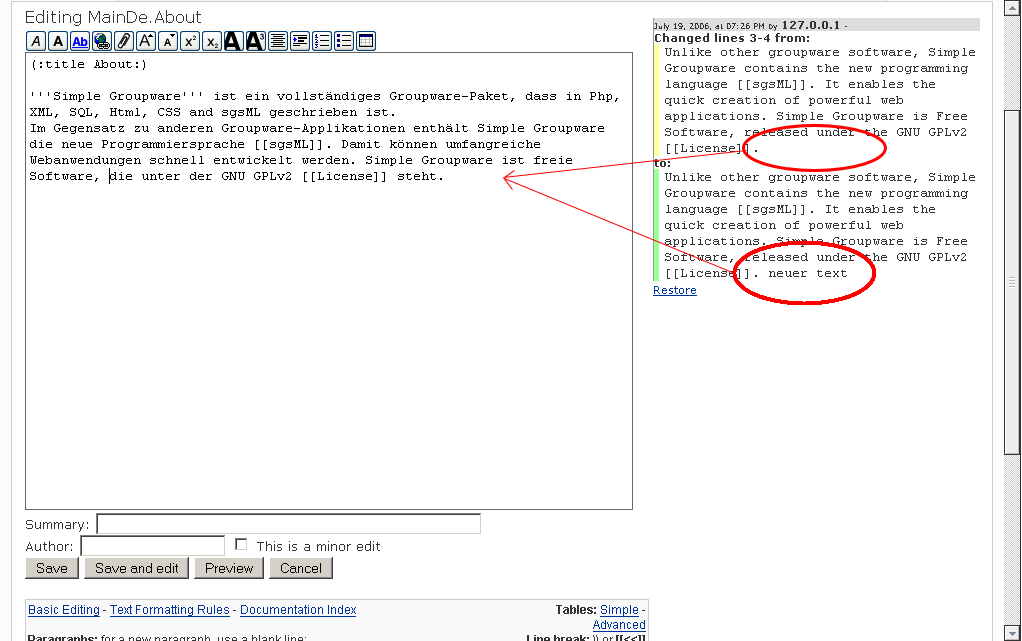The width and height of the screenshot is (1022, 641).
Task: Open the Text Formatting Rules link
Action: (170, 610)
